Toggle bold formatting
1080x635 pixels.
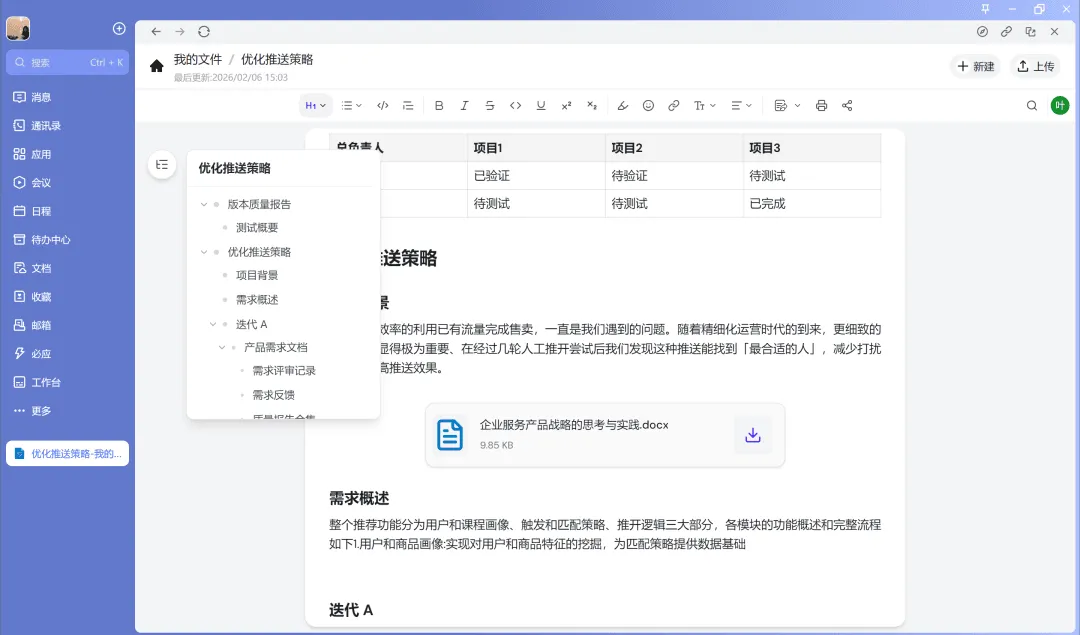[439, 105]
